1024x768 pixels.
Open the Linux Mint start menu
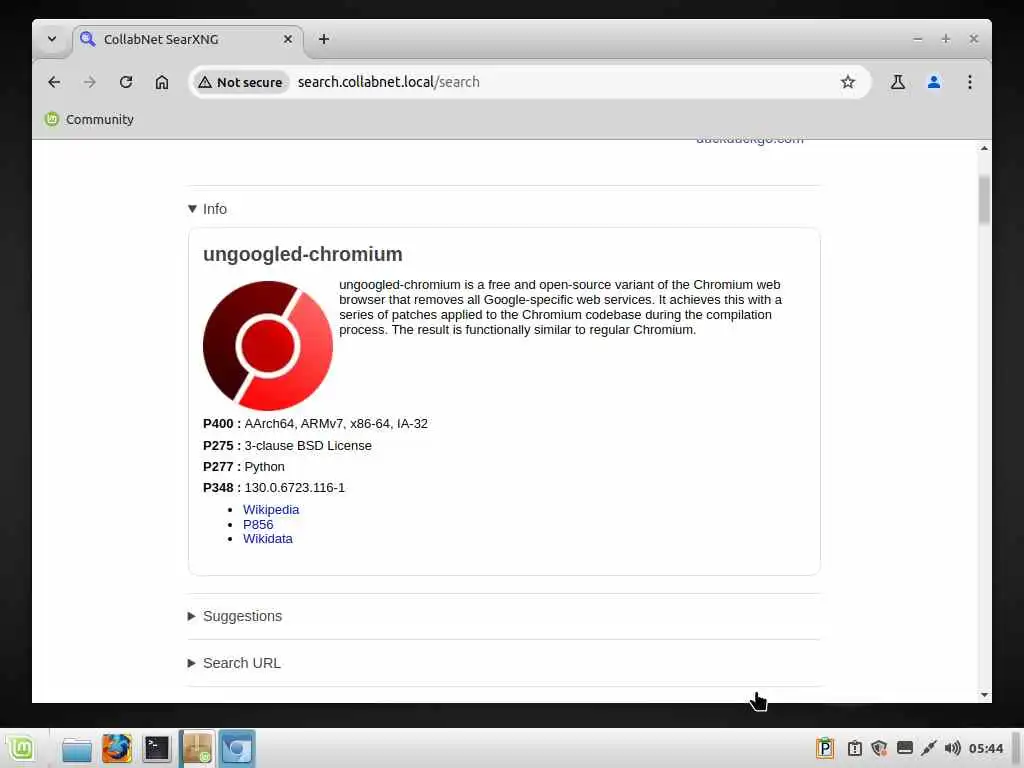[22, 748]
